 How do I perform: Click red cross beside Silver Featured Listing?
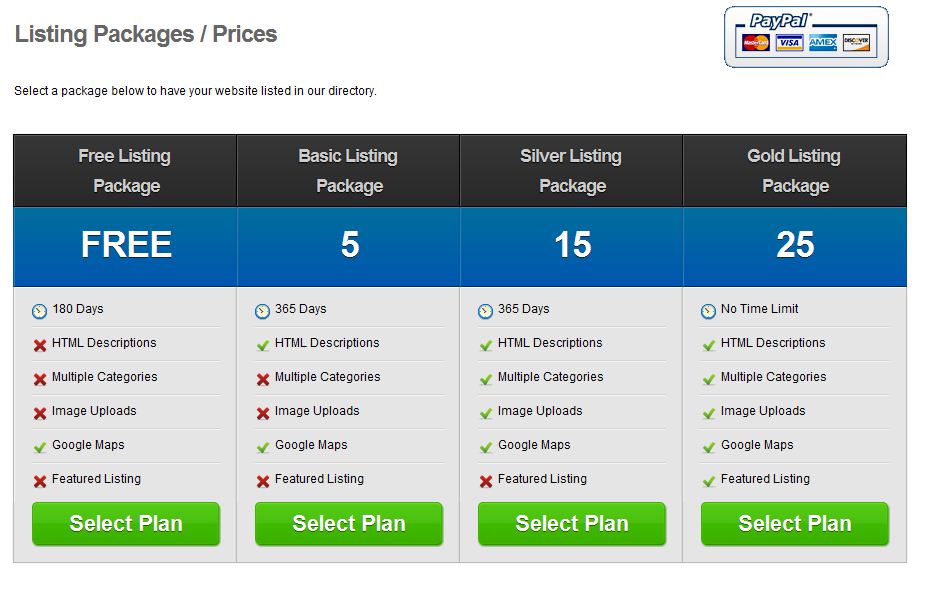click(485, 481)
